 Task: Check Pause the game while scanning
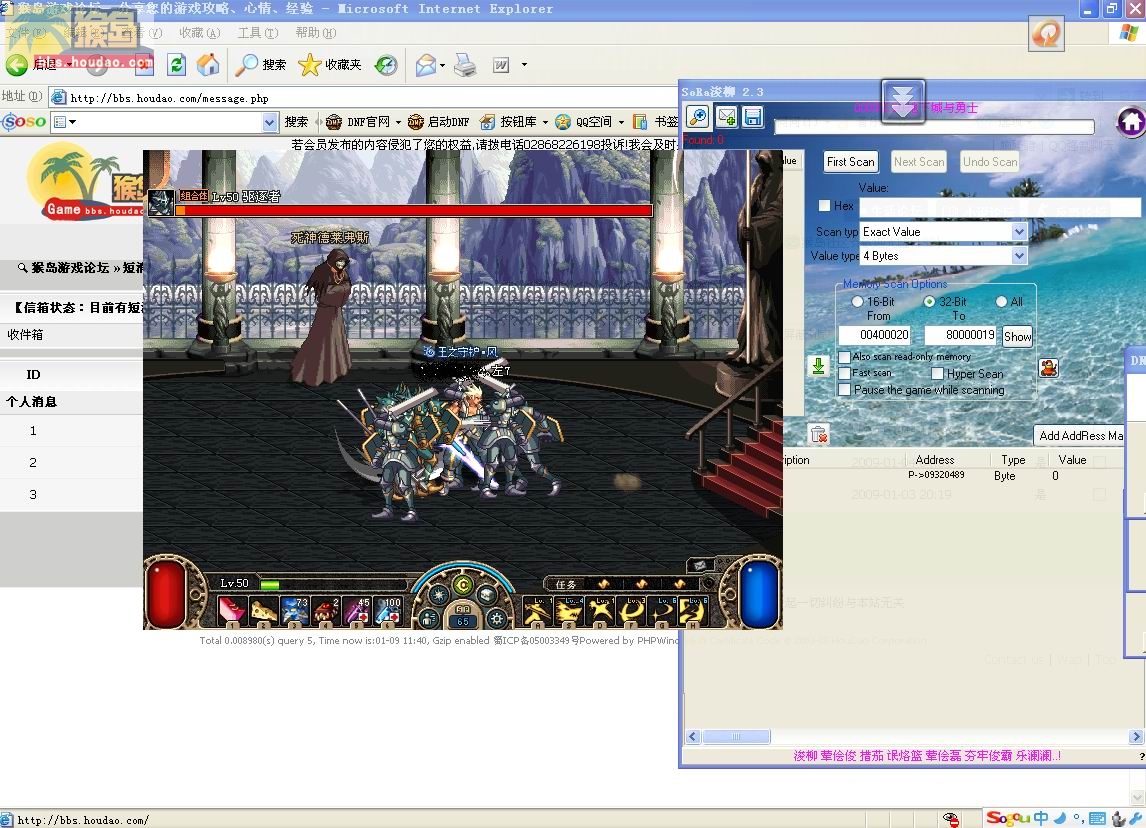click(x=845, y=390)
